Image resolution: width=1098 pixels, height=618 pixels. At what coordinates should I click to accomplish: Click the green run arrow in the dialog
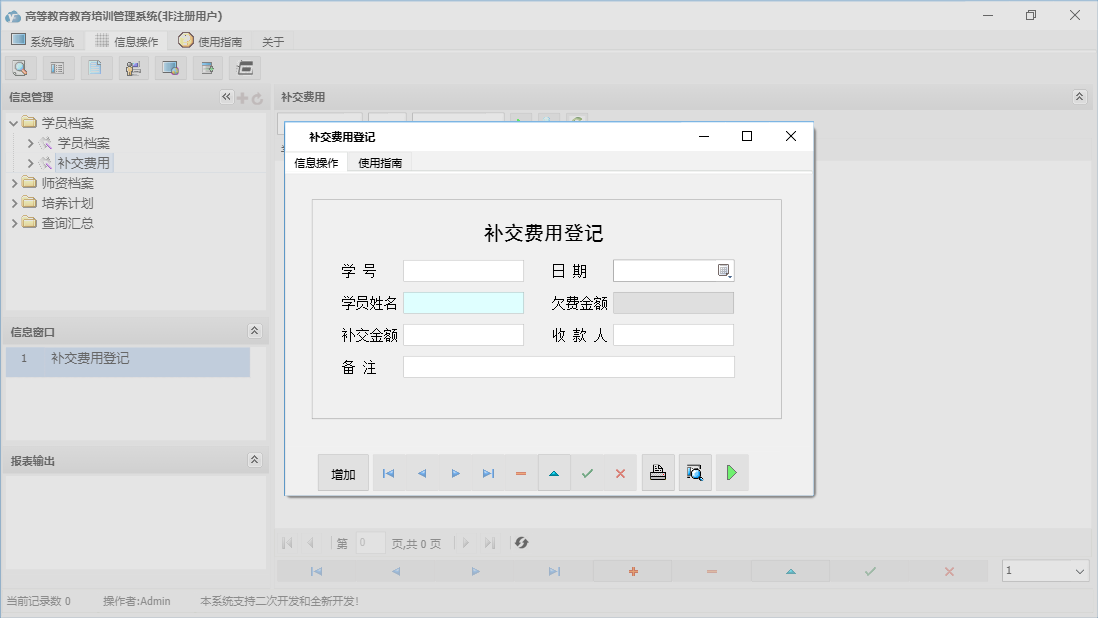(x=731, y=472)
